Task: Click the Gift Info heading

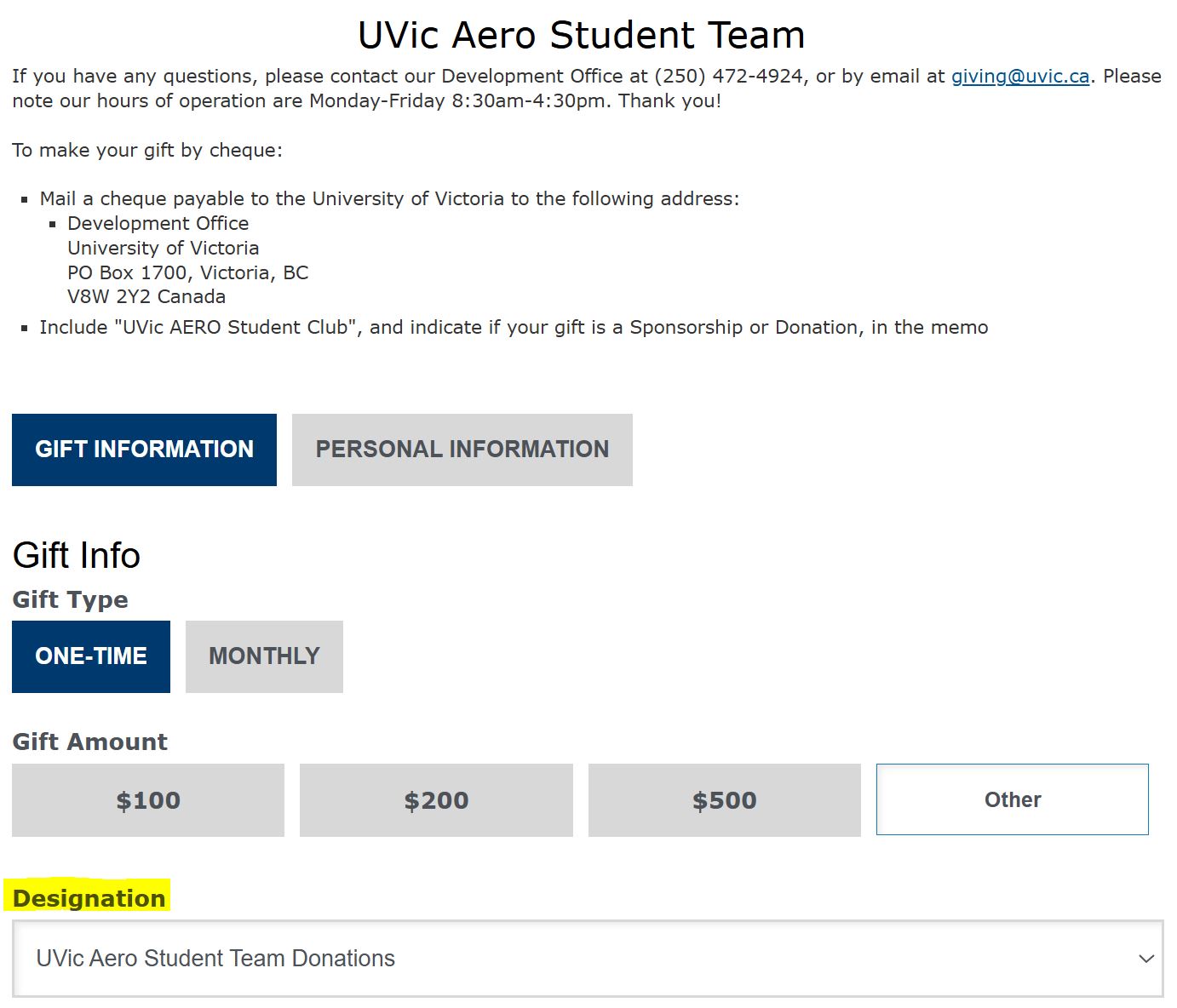Action: pos(77,555)
